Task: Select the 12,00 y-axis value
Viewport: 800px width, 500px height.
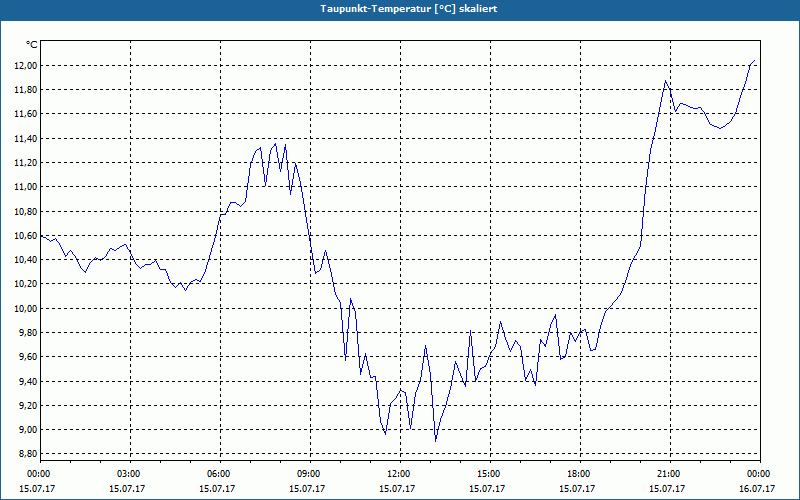Action: pos(26,66)
